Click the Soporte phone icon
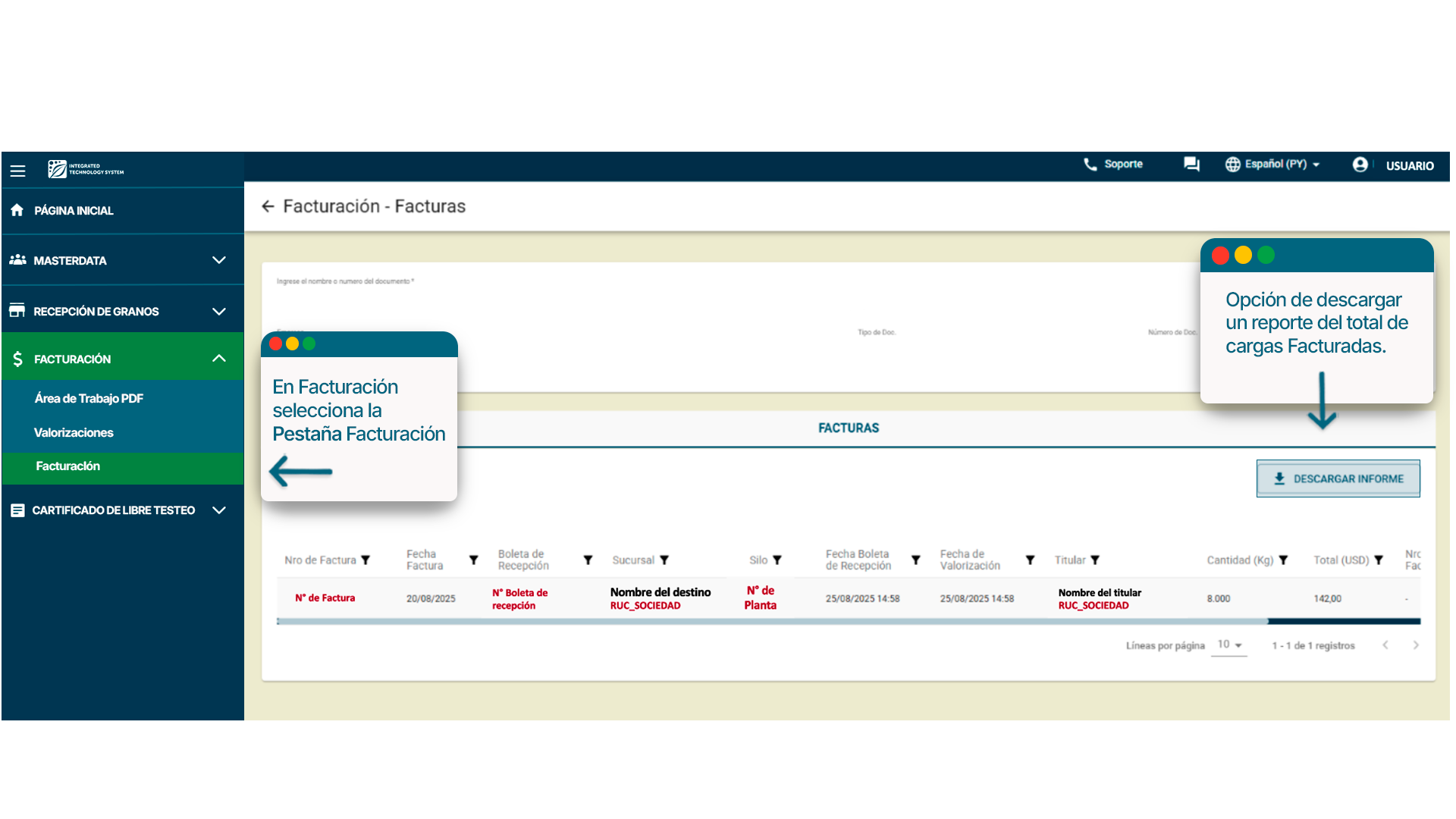This screenshot has height=819, width=1456. pyautogui.click(x=1090, y=165)
